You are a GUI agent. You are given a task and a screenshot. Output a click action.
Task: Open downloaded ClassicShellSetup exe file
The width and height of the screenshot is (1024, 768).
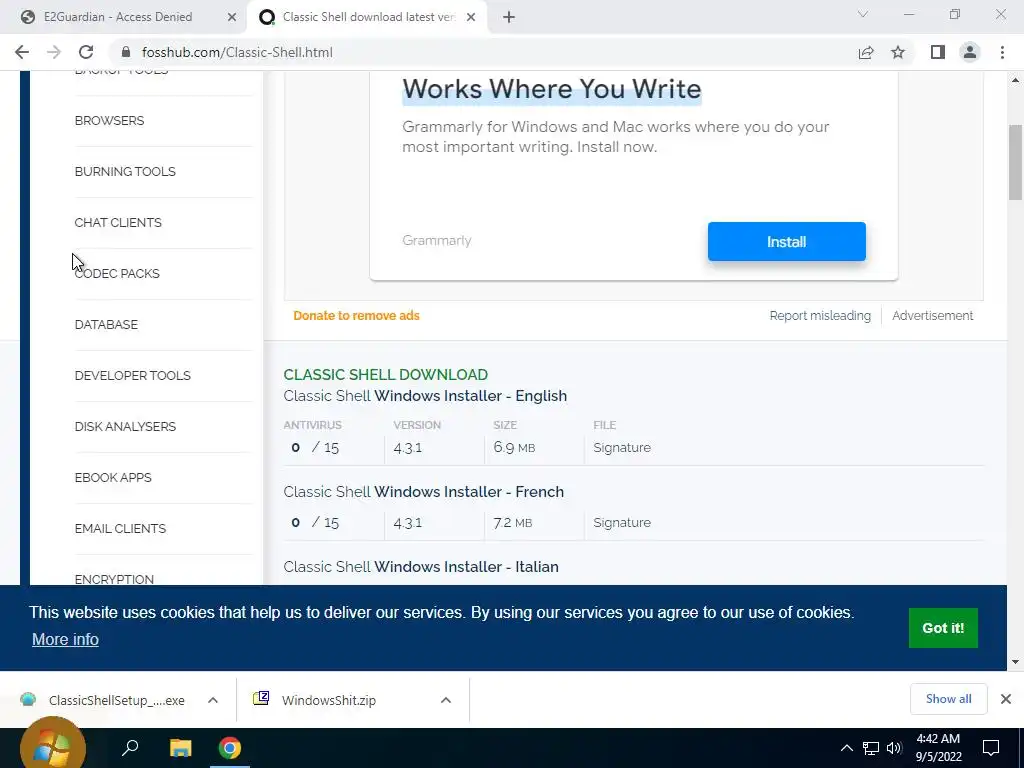pos(103,700)
